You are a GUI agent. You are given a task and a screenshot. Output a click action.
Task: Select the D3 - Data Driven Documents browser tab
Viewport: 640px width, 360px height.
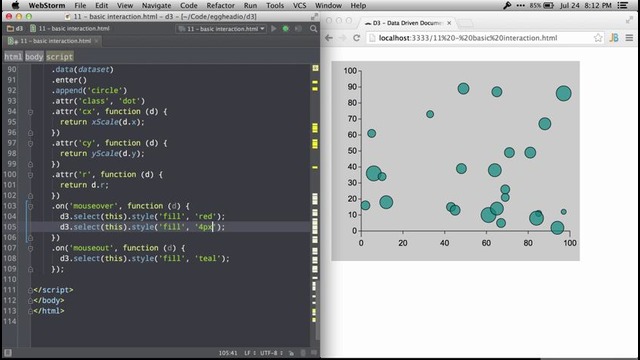407,23
